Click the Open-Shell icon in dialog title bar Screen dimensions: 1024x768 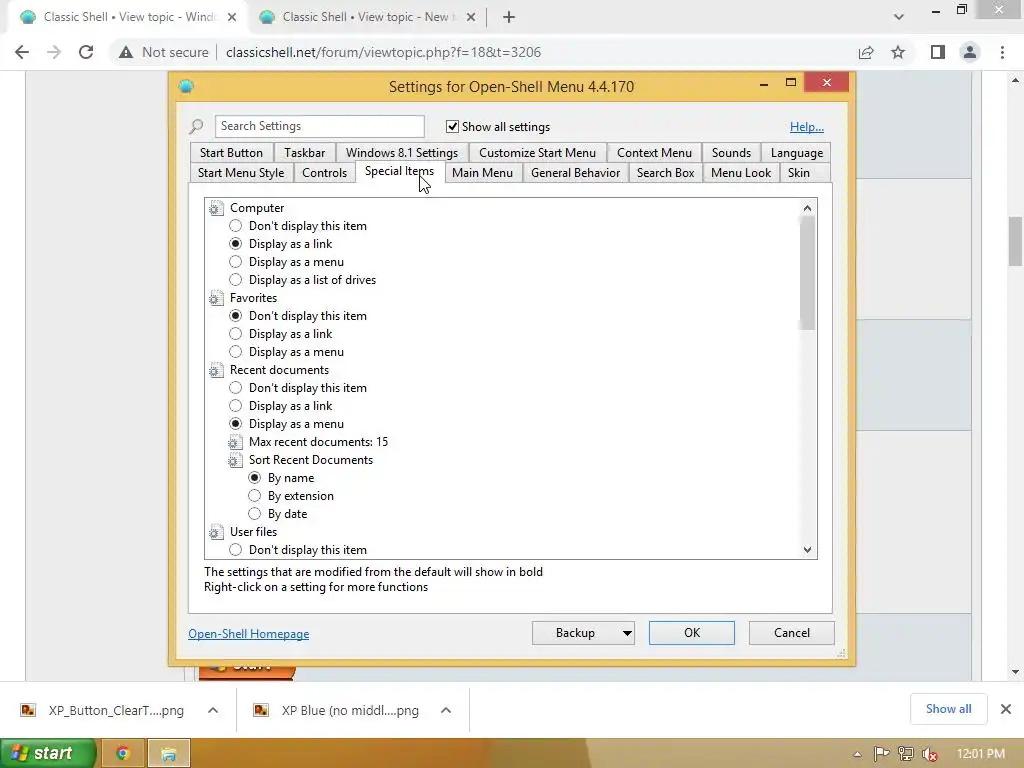(186, 86)
